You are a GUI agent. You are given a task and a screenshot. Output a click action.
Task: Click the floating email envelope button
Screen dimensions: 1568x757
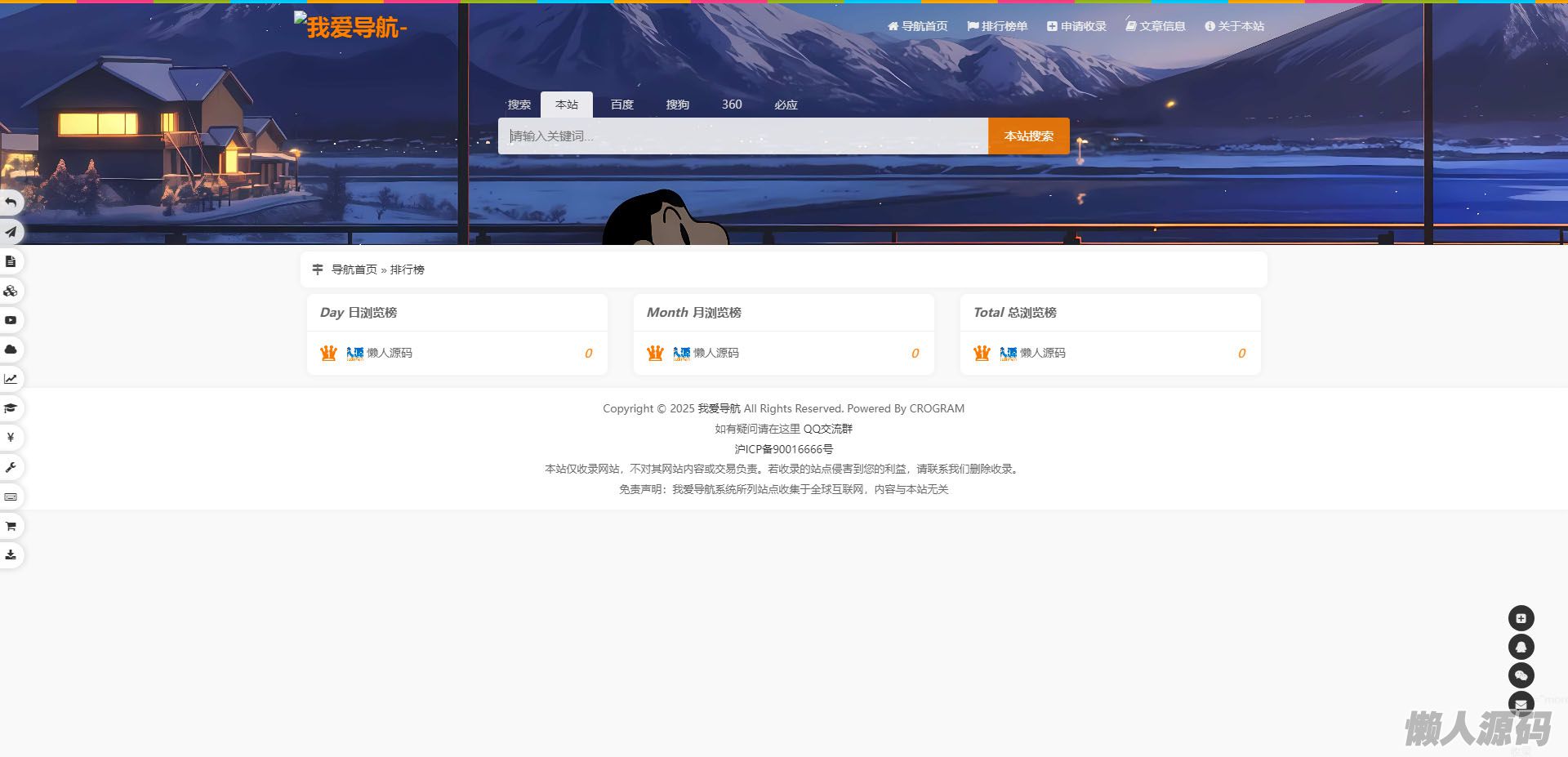click(x=1521, y=704)
